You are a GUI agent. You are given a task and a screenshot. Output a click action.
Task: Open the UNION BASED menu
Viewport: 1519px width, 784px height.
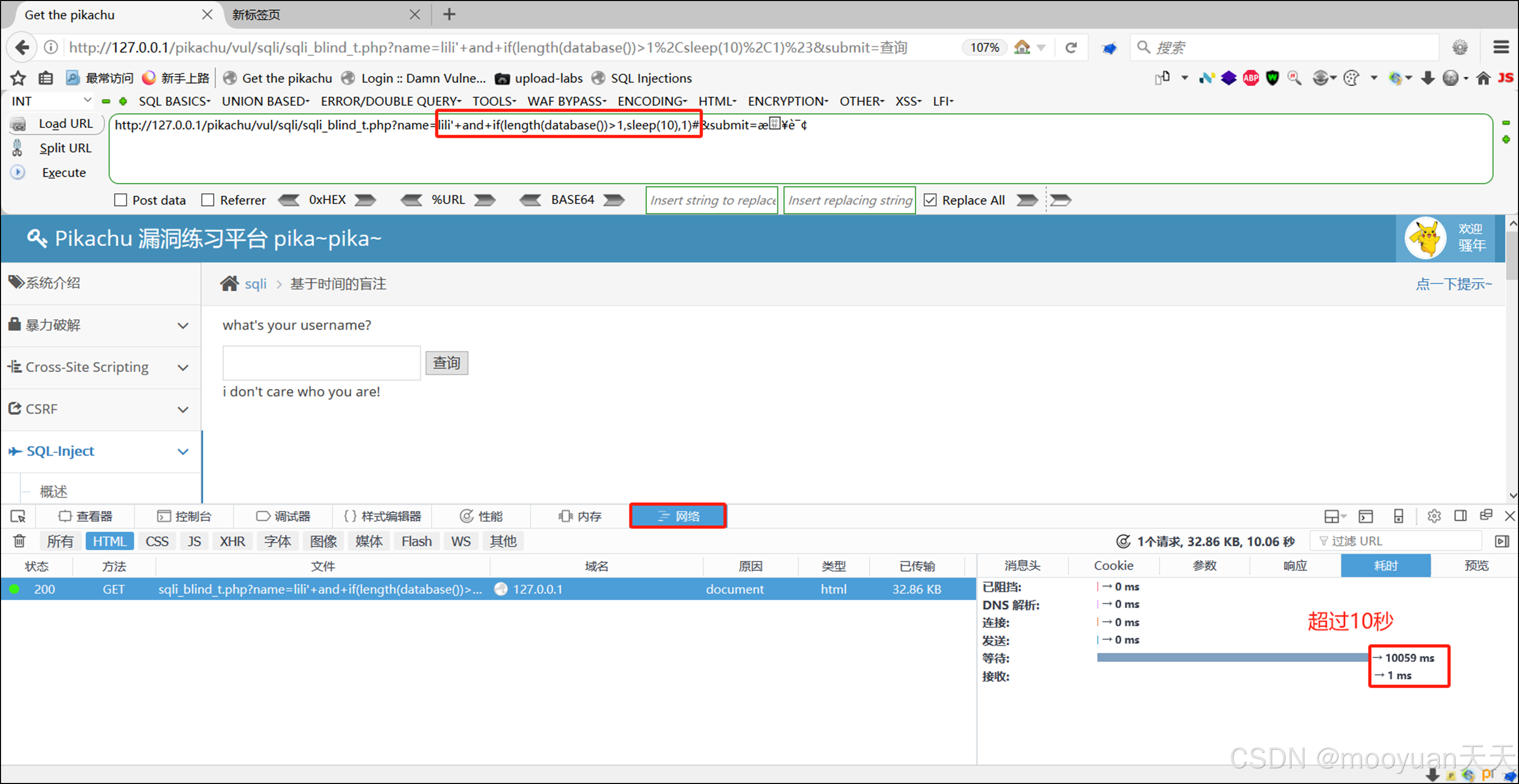pyautogui.click(x=265, y=101)
